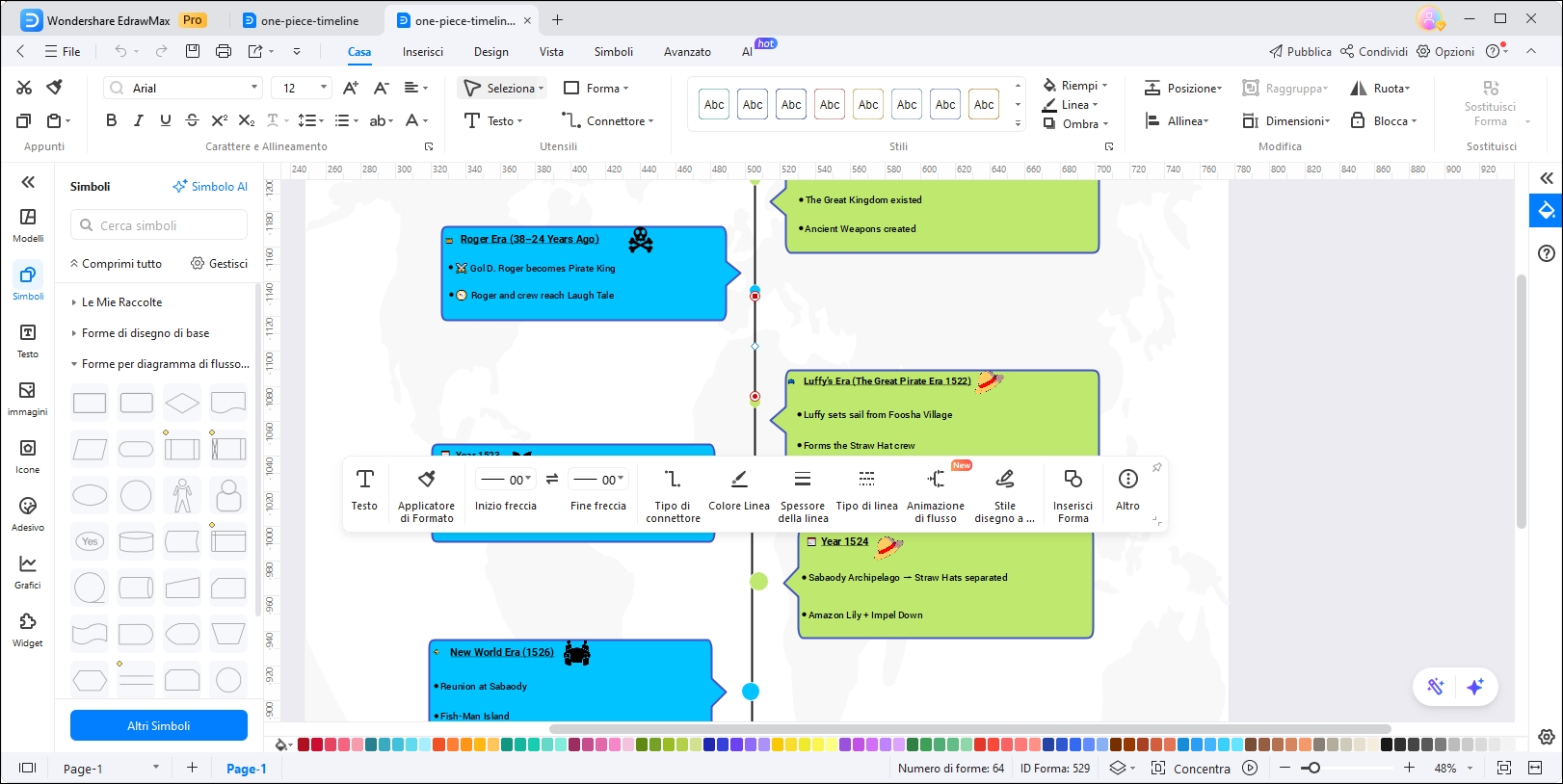The width and height of the screenshot is (1563, 784).
Task: Open the immagini sidebar panel
Action: [x=28, y=399]
